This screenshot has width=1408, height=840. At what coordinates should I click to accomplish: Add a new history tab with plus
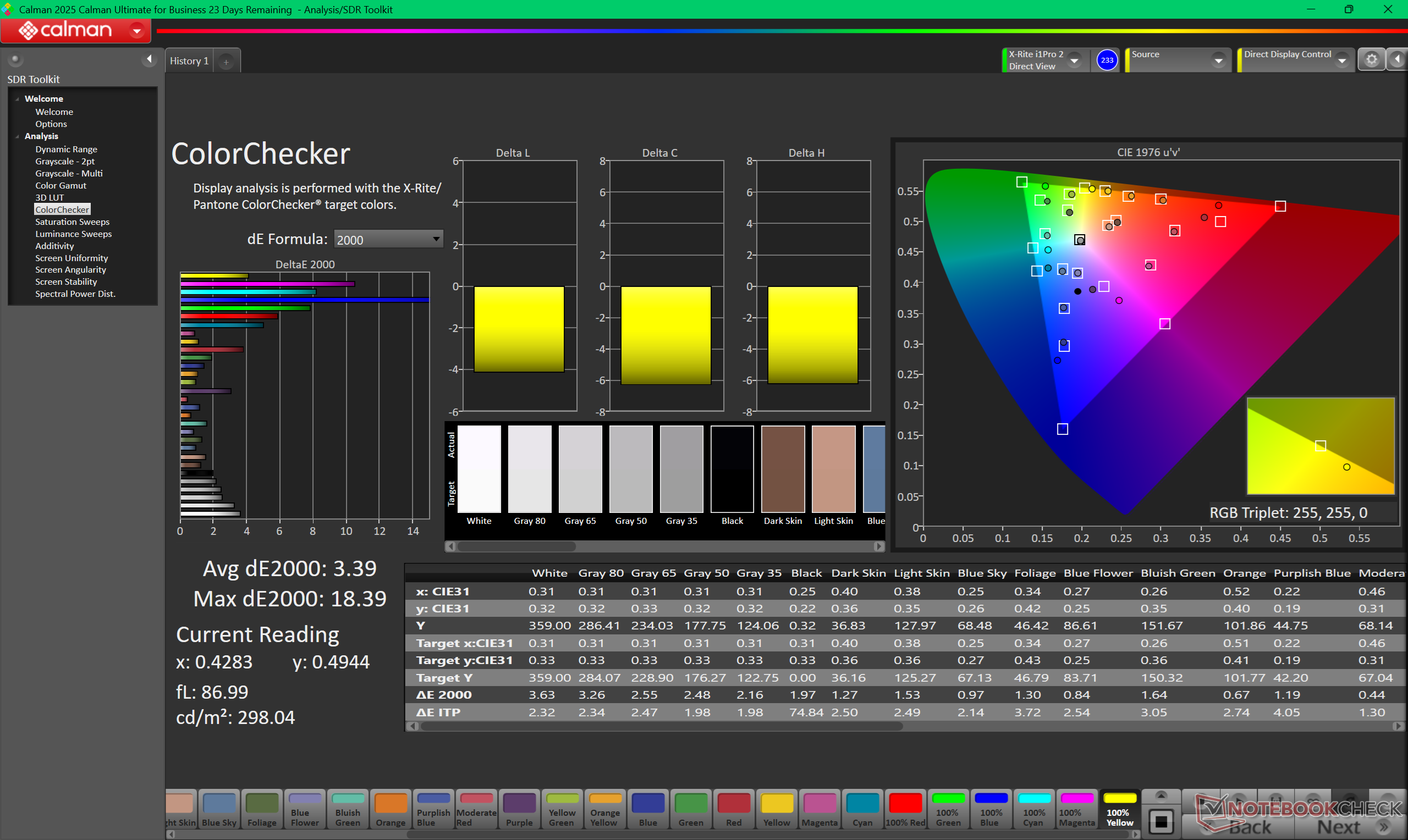tap(226, 62)
